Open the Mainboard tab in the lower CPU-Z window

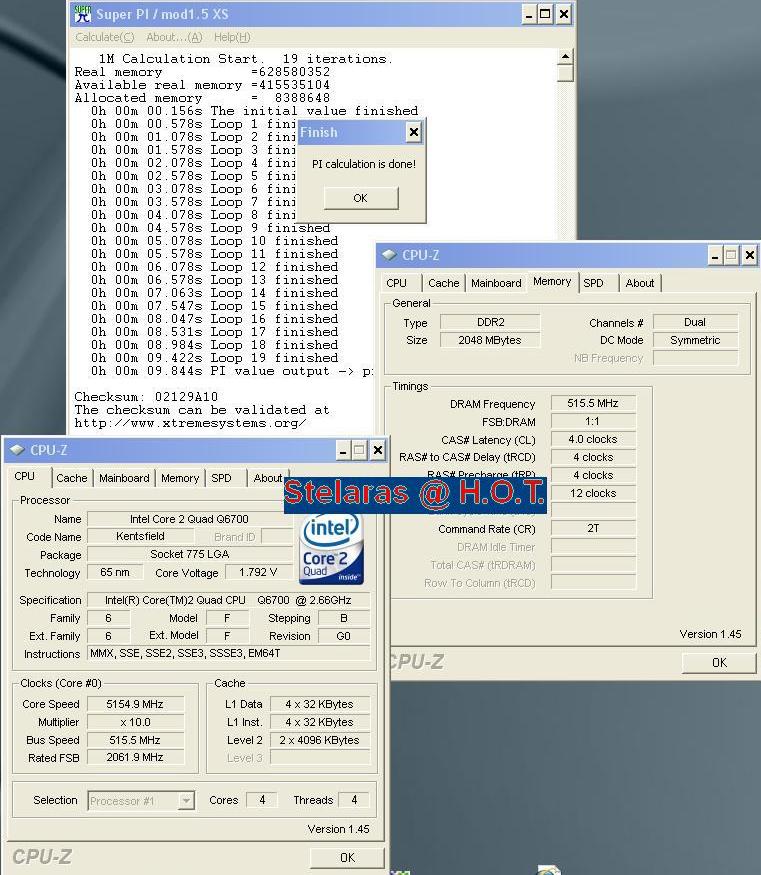pos(124,478)
